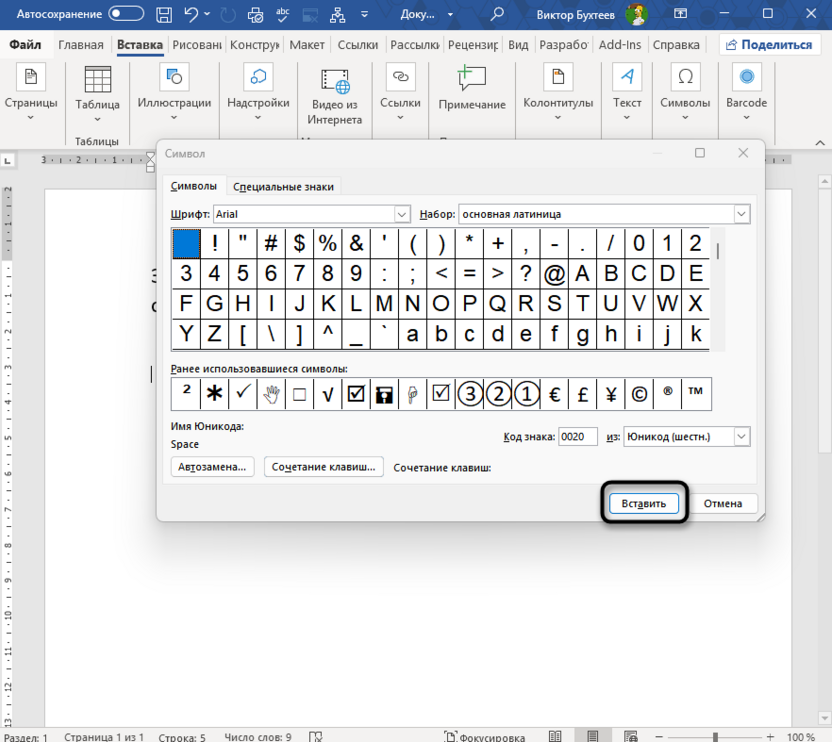Click the Поделиться button
This screenshot has height=742, width=832.
click(x=769, y=45)
